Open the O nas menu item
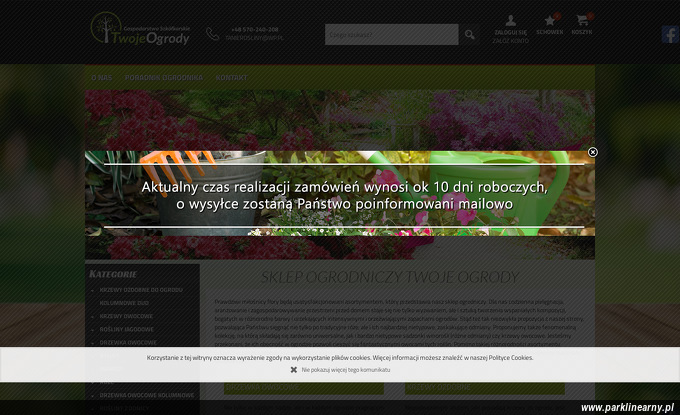680x415 pixels. 101,78
